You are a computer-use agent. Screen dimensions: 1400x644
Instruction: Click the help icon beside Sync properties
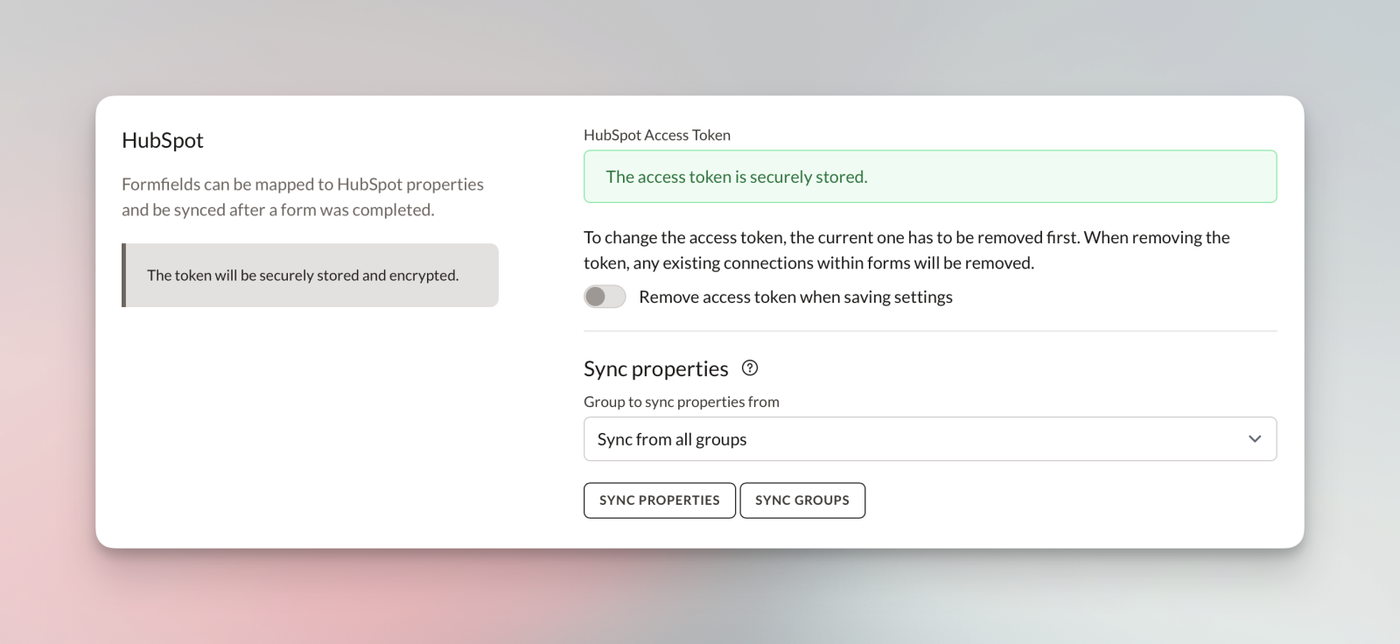(x=750, y=368)
